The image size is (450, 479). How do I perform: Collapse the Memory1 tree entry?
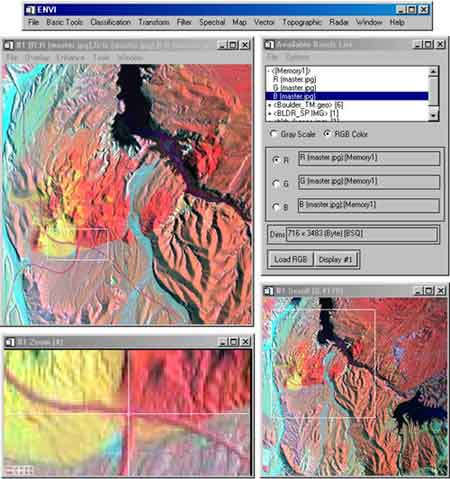[269, 71]
